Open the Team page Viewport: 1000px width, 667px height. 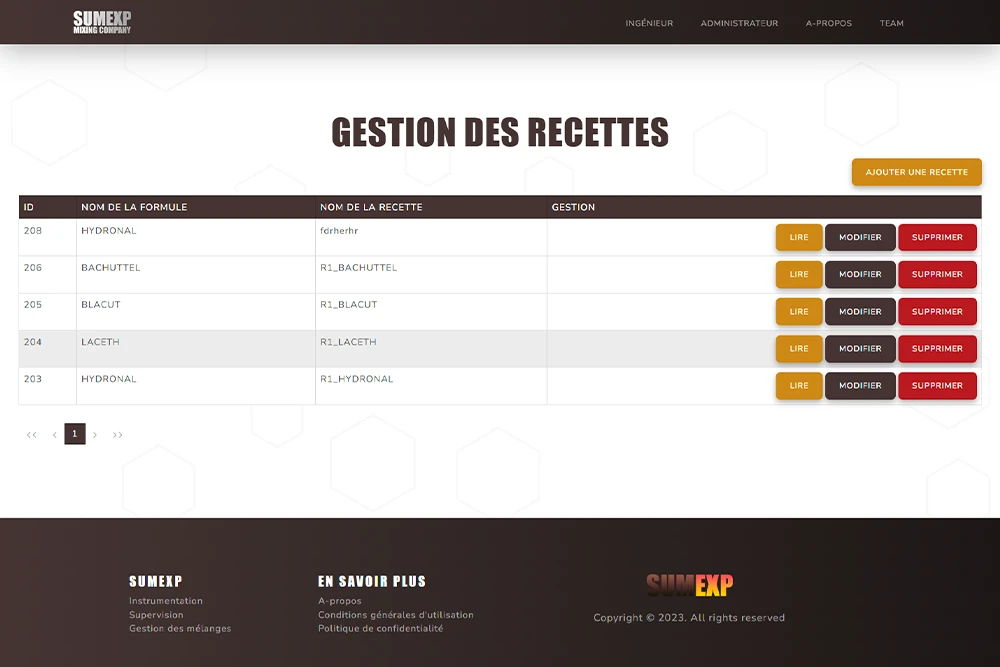(x=891, y=23)
